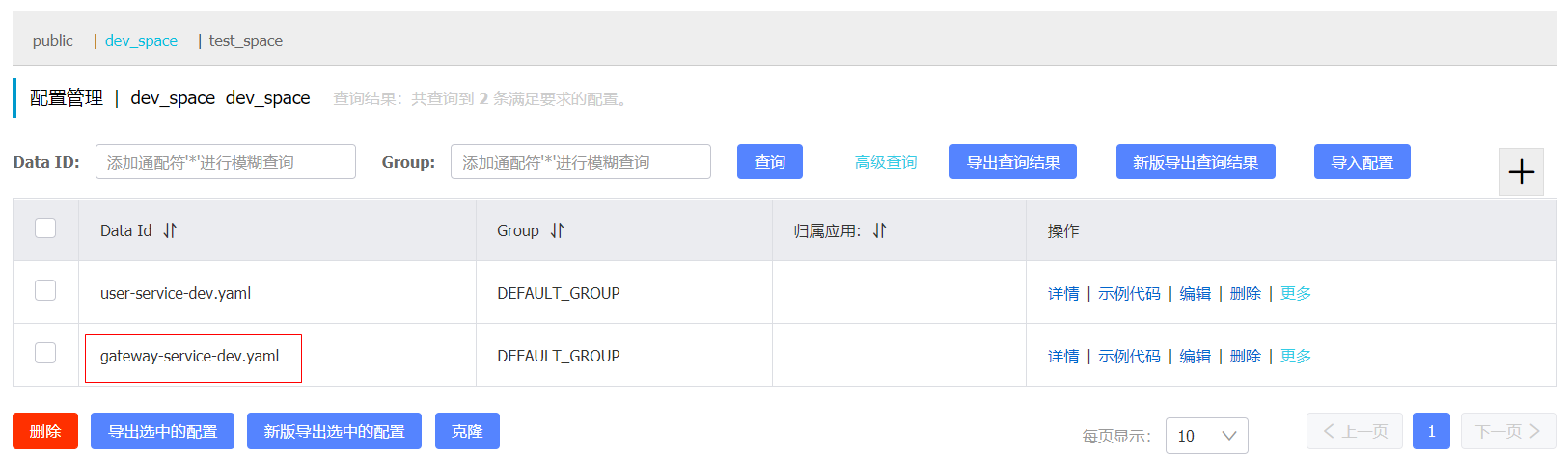Switch to the test_space namespace tab

(246, 40)
